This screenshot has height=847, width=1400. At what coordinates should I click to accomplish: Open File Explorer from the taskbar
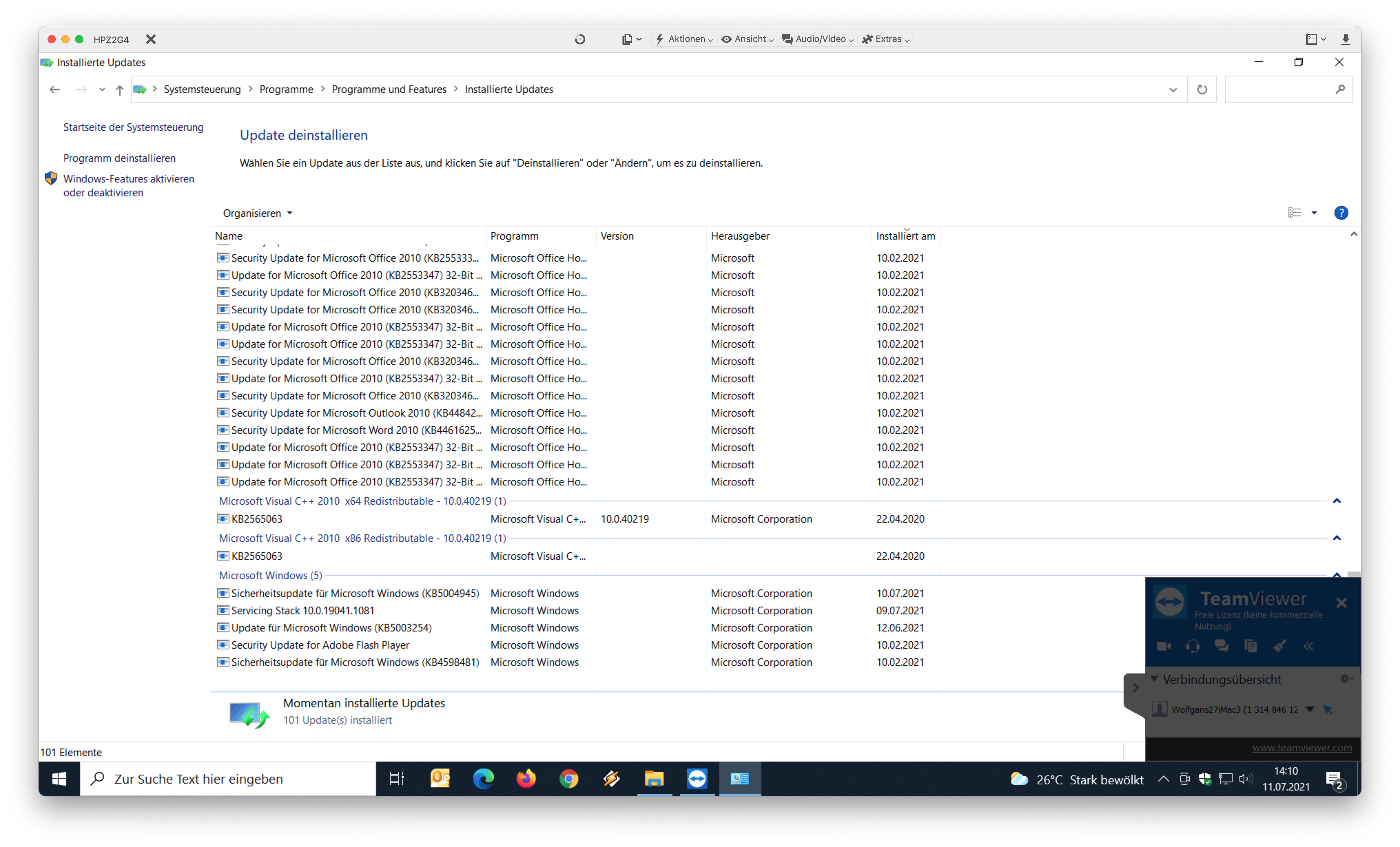coord(654,778)
